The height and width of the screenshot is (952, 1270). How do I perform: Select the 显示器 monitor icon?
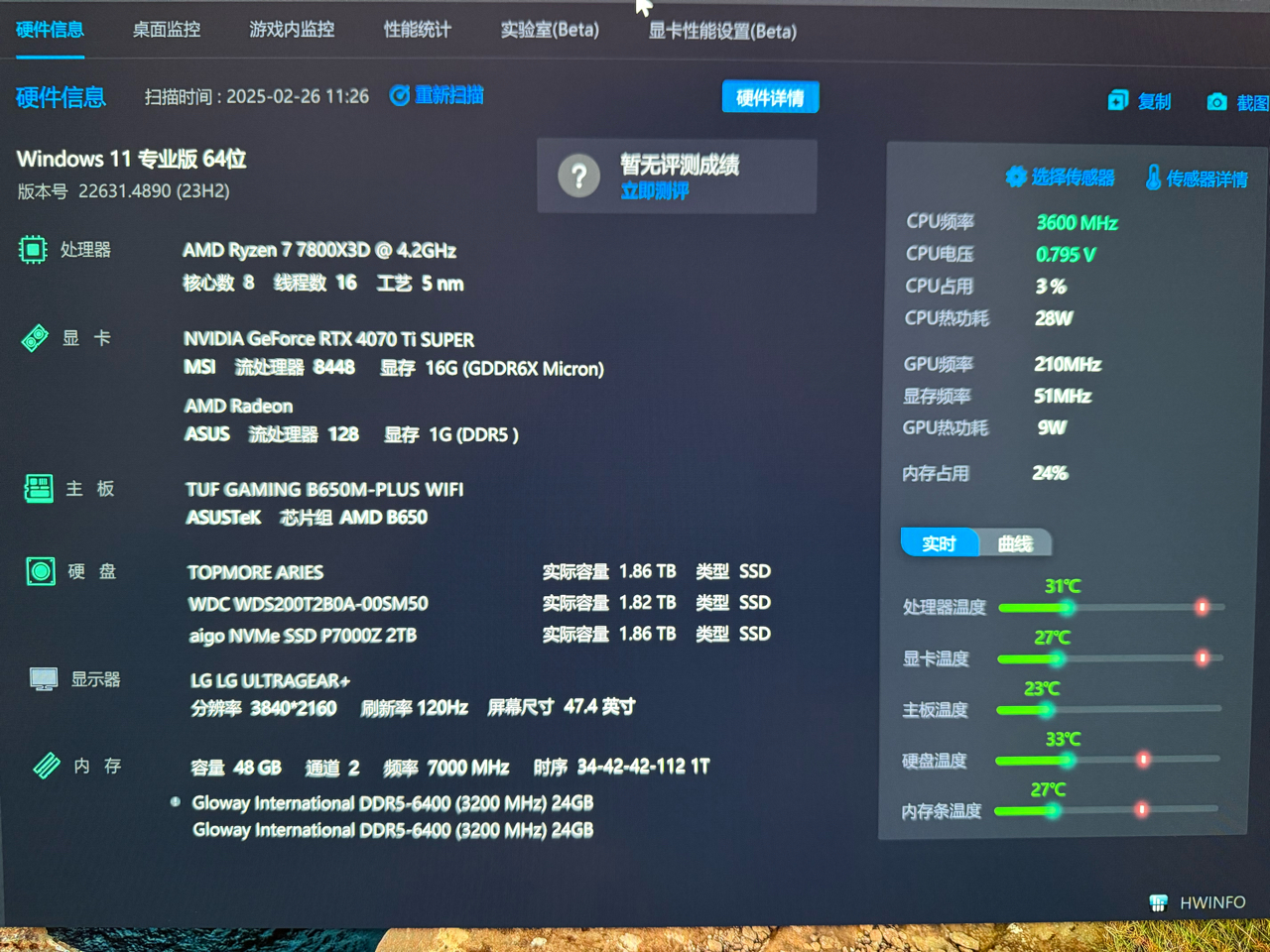(44, 679)
